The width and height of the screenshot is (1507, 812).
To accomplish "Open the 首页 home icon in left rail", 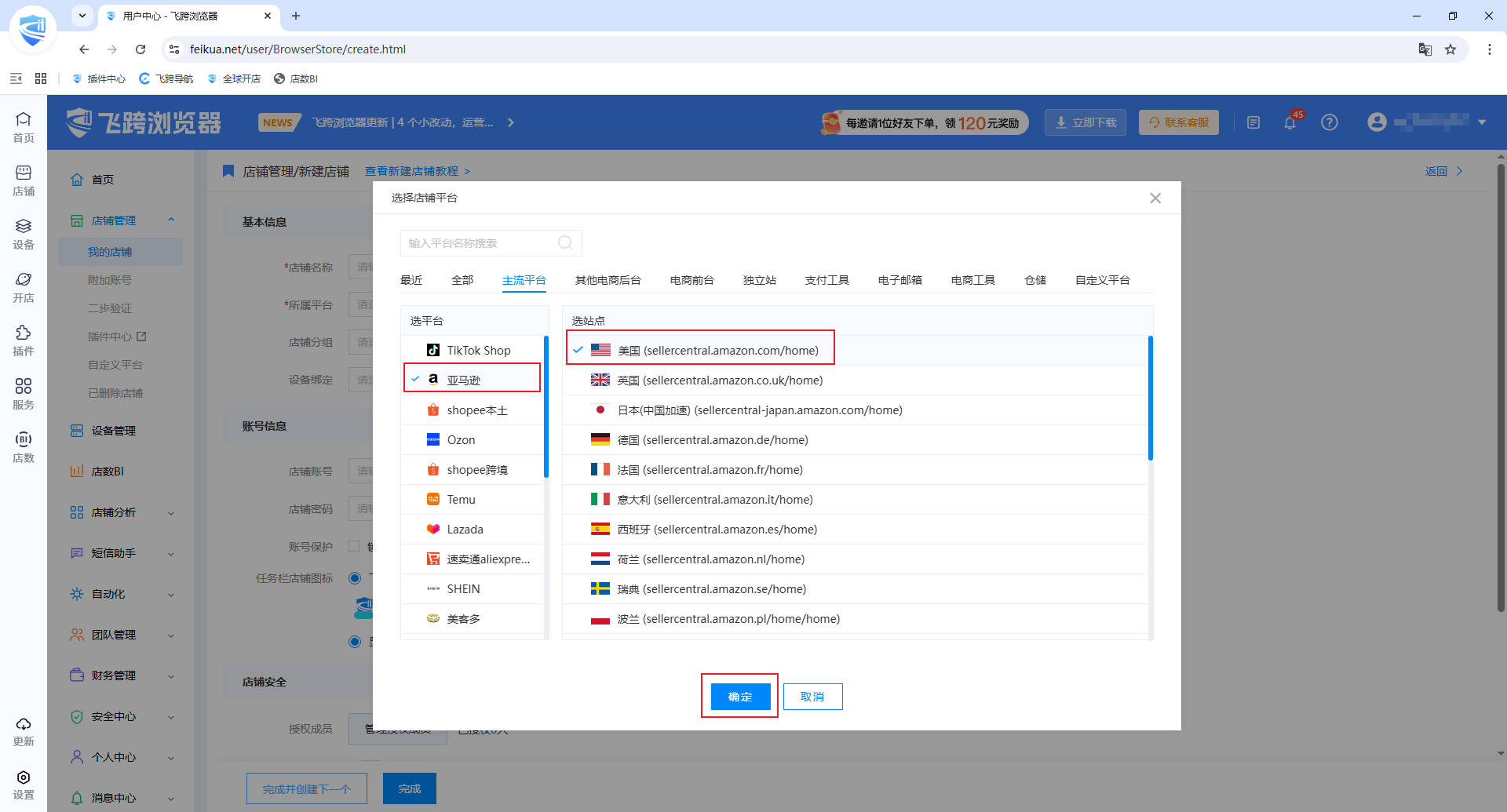I will click(x=24, y=127).
